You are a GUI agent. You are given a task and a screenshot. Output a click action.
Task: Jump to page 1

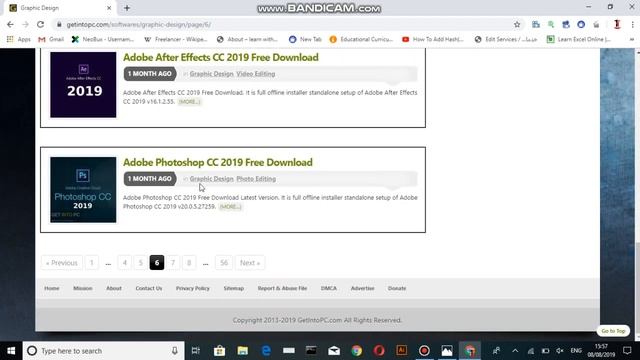(x=92, y=263)
